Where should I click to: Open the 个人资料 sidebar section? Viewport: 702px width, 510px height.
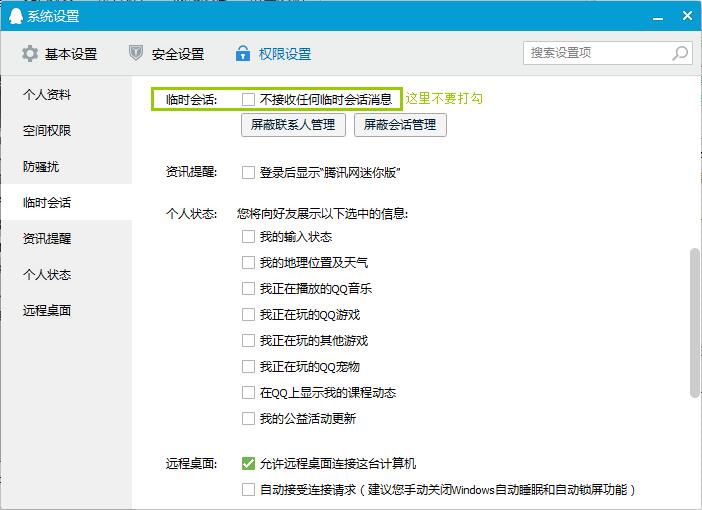click(x=48, y=95)
